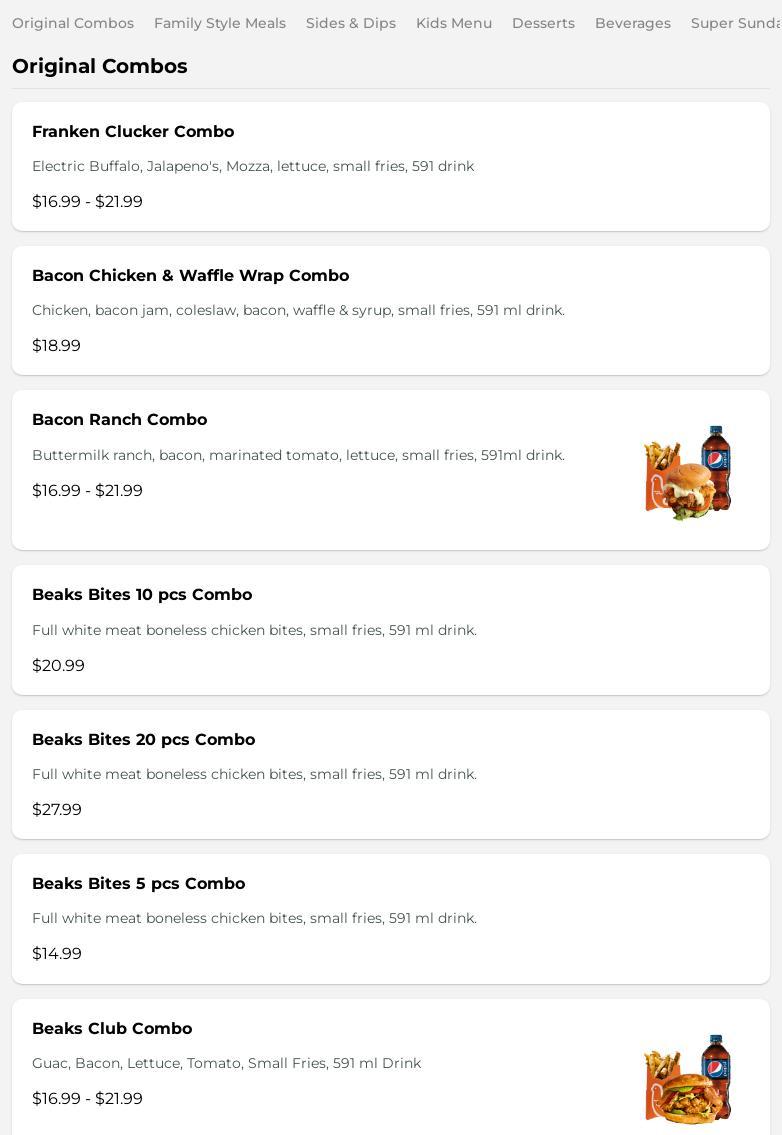
Task: Switch to Family Style Meals tab
Action: pos(220,23)
